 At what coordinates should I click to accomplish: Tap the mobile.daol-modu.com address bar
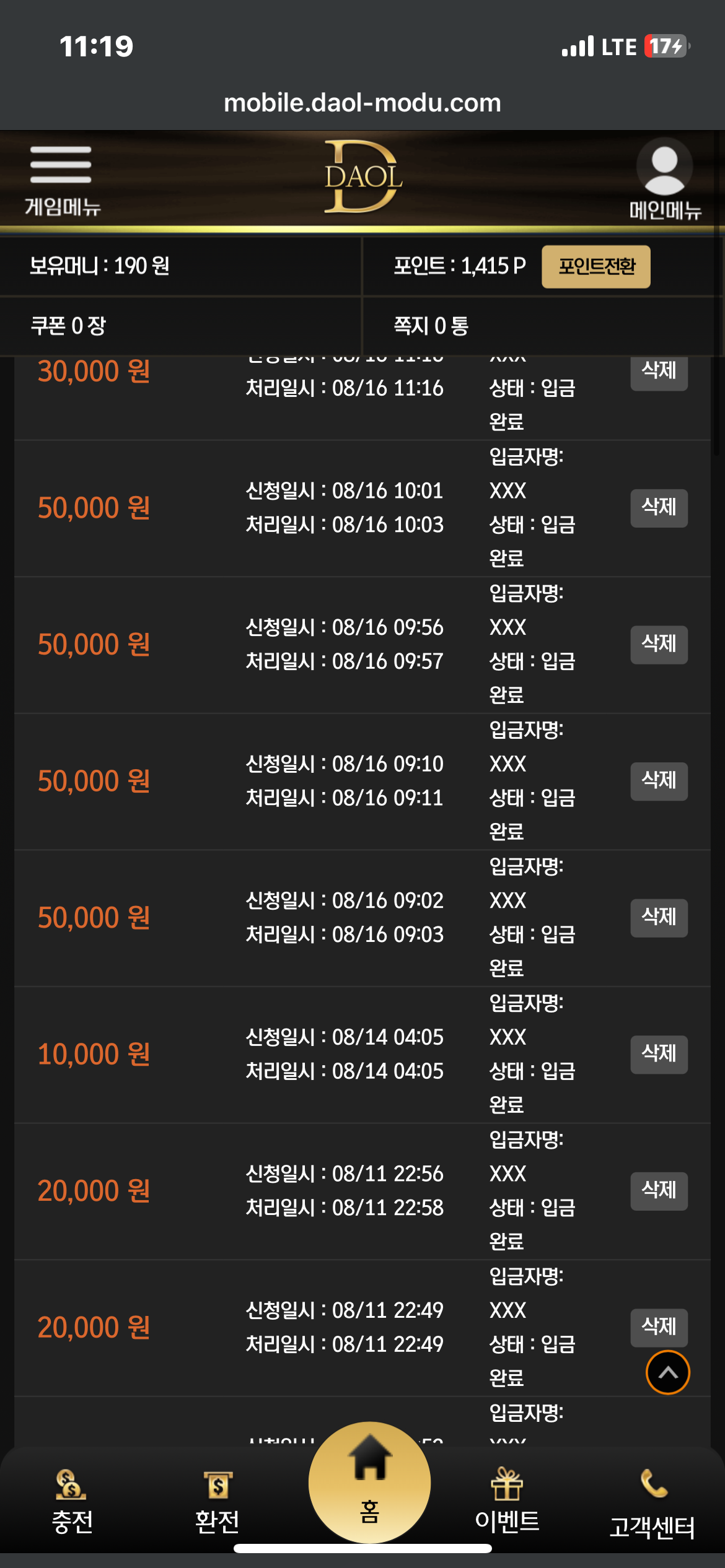click(x=362, y=103)
